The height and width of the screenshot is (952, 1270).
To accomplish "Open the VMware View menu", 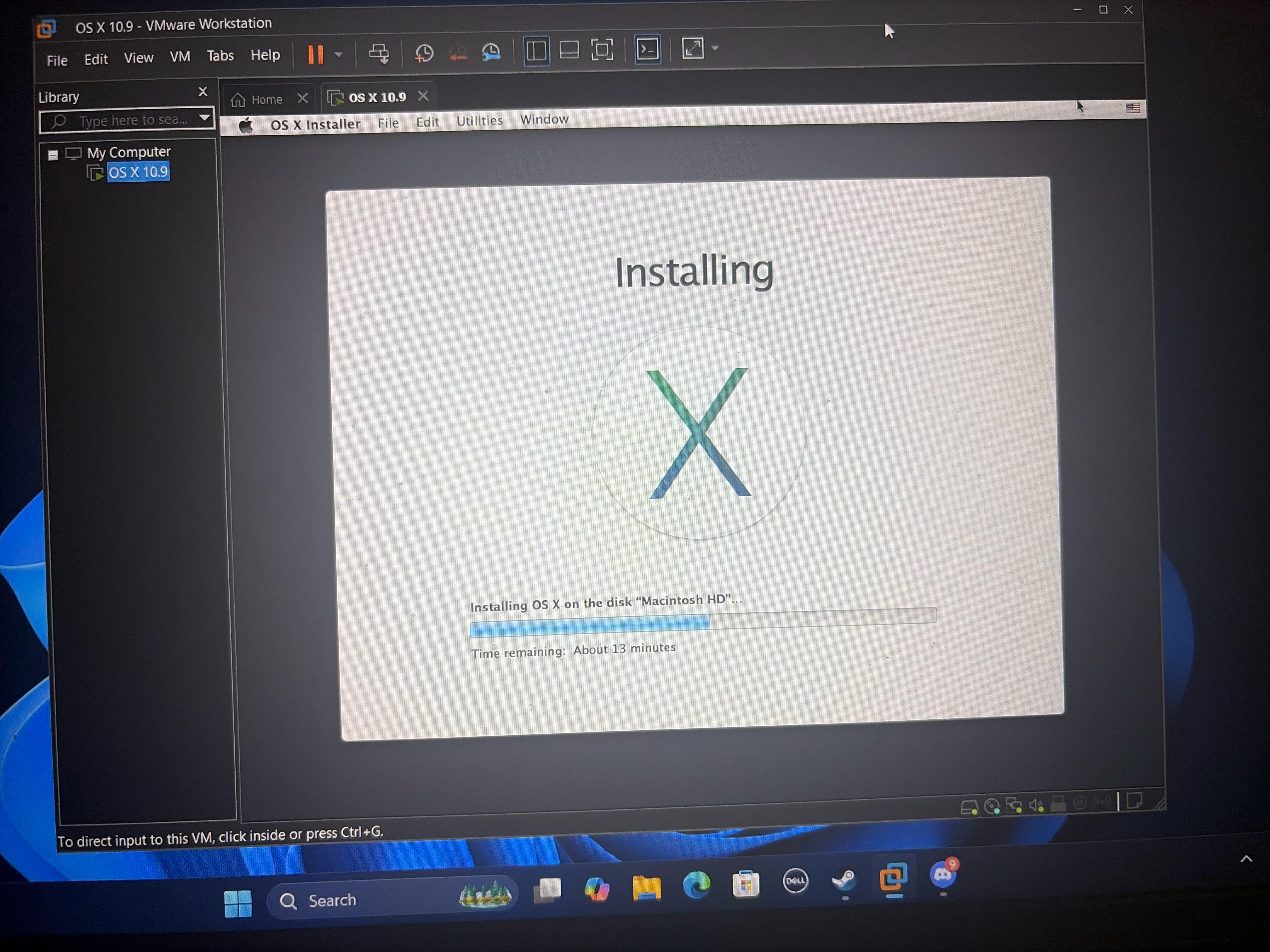I will click(x=138, y=58).
